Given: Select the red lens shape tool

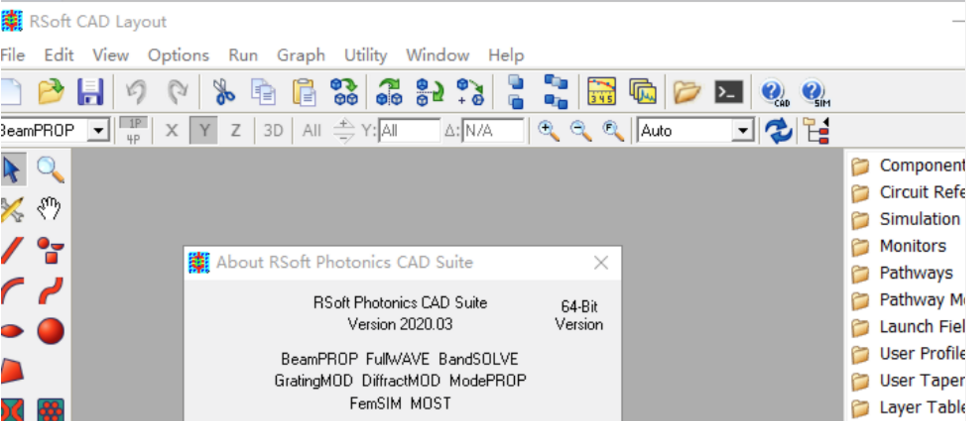Looking at the screenshot, I should pyautogui.click(x=12, y=332).
